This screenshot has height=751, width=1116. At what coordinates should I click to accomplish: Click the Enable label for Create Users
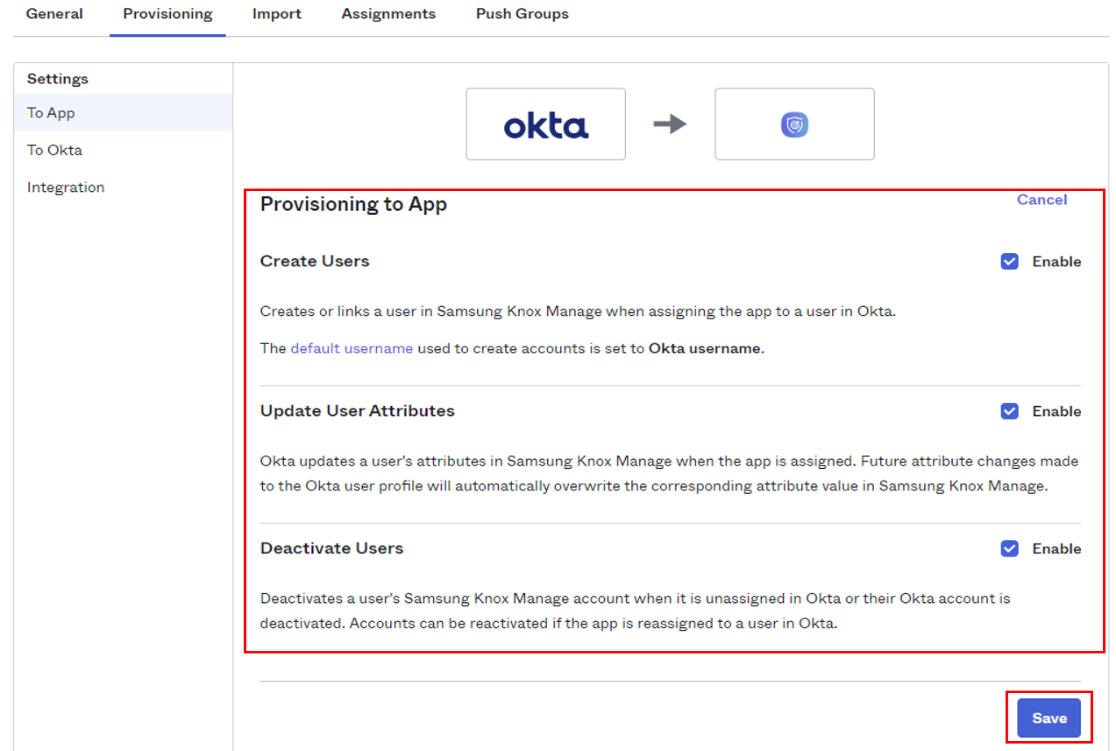pyautogui.click(x=1056, y=261)
